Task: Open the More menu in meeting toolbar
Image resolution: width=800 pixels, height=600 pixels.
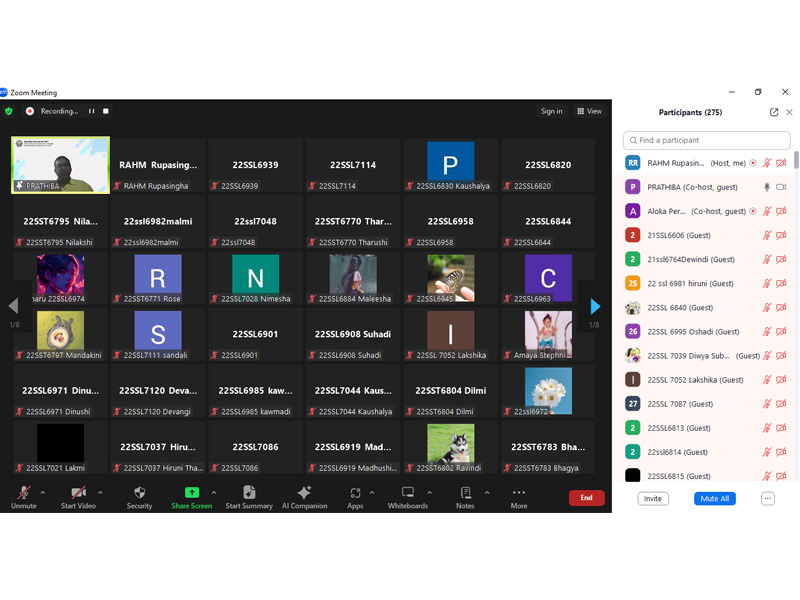Action: click(518, 497)
